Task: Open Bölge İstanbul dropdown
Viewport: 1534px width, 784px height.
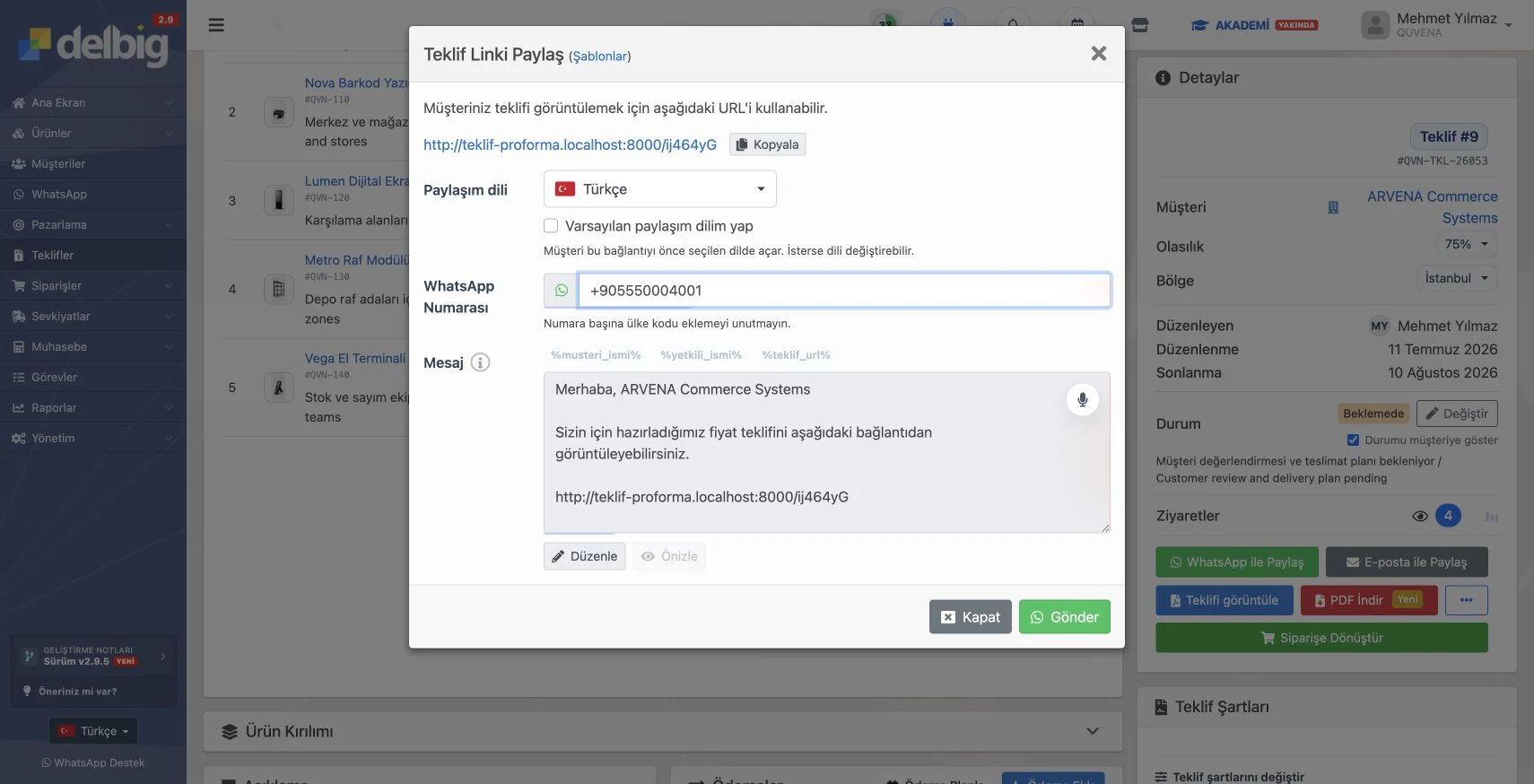Action: coord(1457,278)
